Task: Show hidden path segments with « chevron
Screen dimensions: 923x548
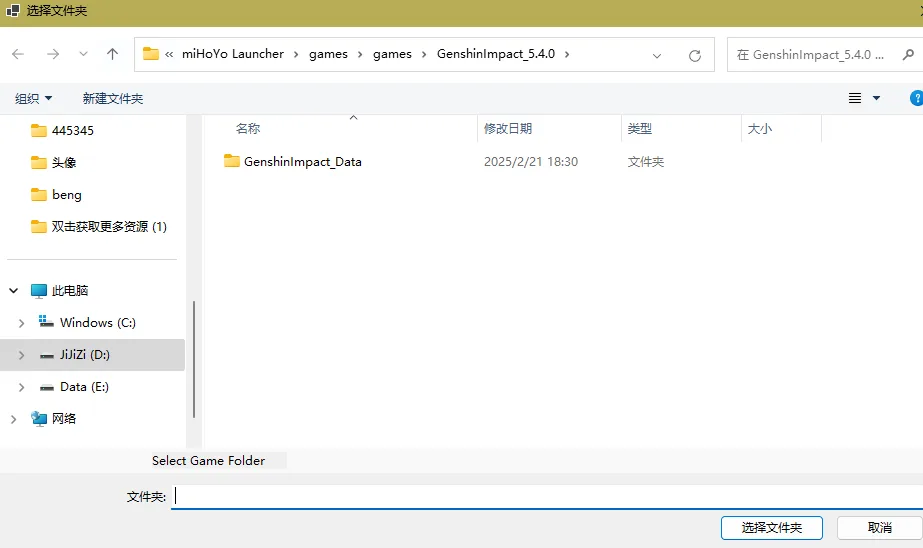Action: click(x=169, y=54)
